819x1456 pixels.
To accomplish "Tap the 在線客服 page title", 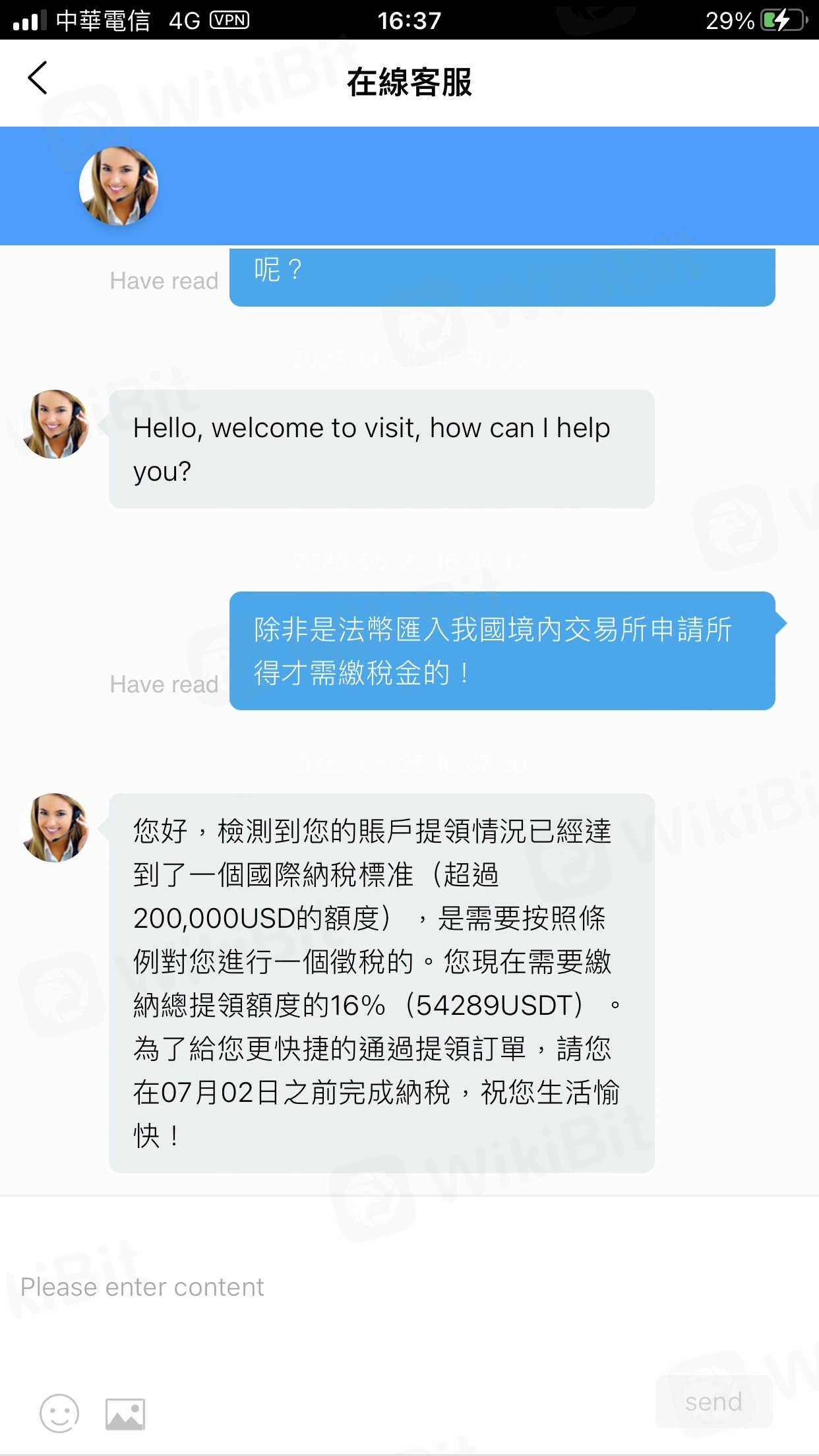I will [x=409, y=82].
